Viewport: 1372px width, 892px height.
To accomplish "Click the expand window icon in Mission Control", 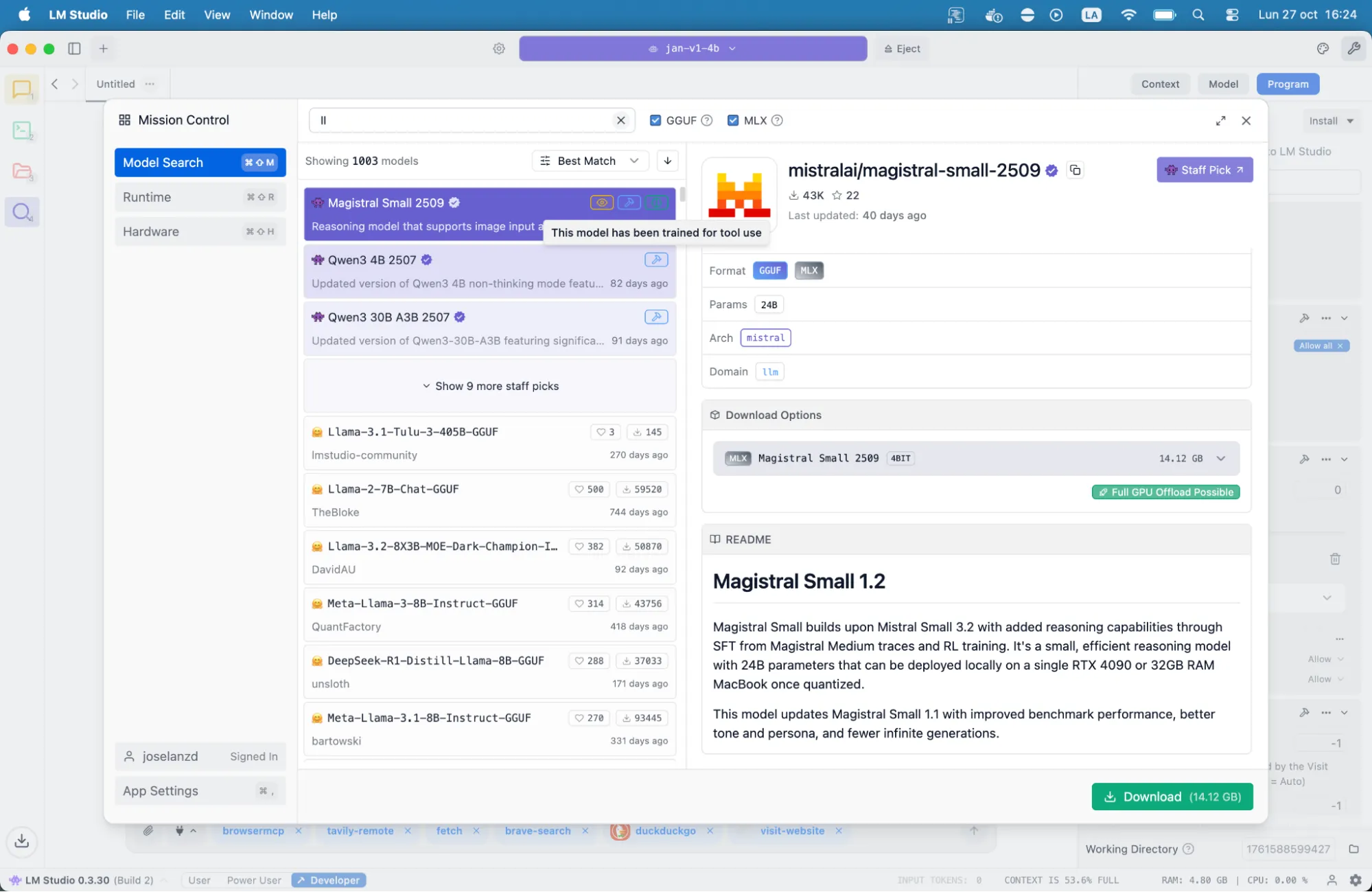I will coord(1220,121).
